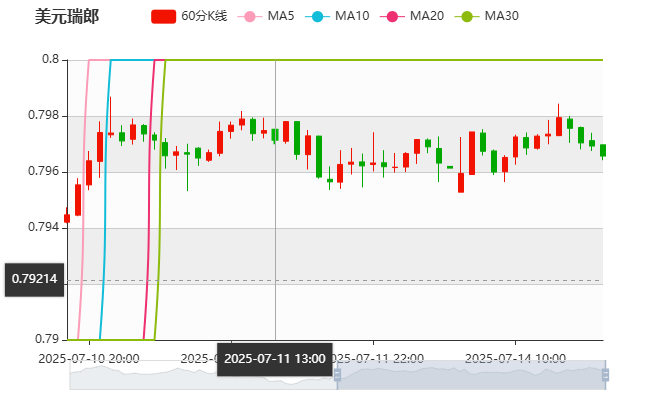Toggle the 60分K线 candlestick series legend
This screenshot has height=400, width=670.
coord(189,16)
